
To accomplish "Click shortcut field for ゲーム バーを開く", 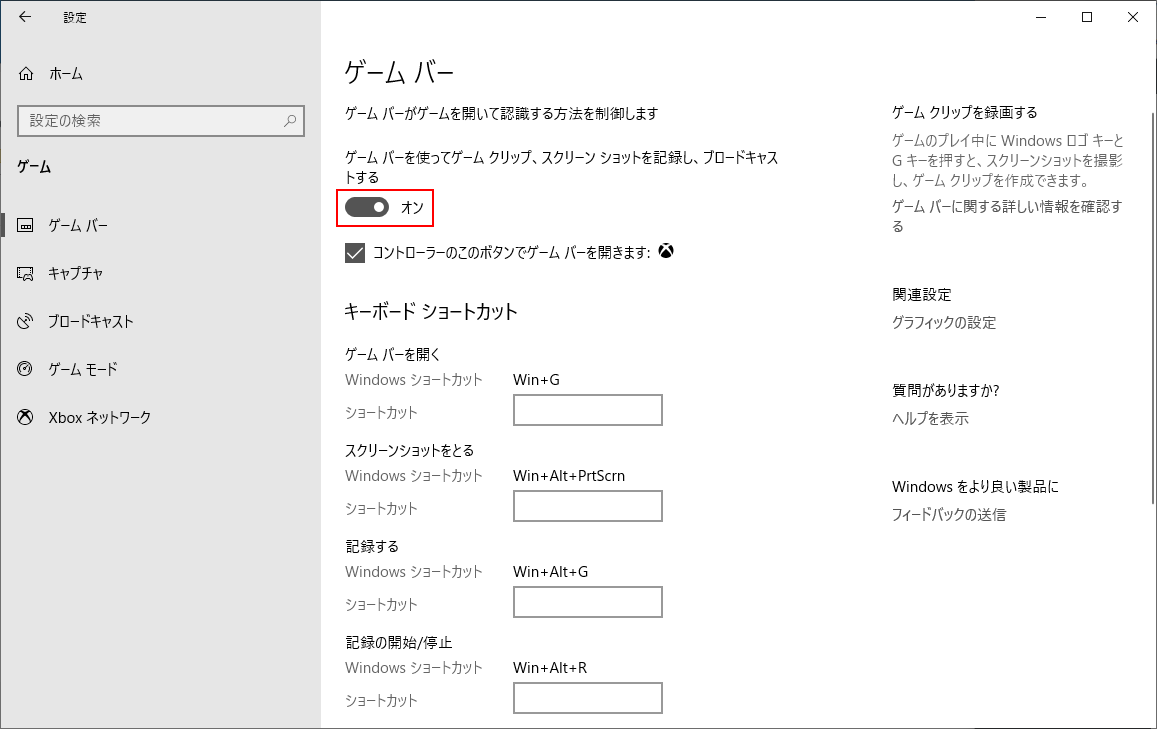I will (x=587, y=410).
